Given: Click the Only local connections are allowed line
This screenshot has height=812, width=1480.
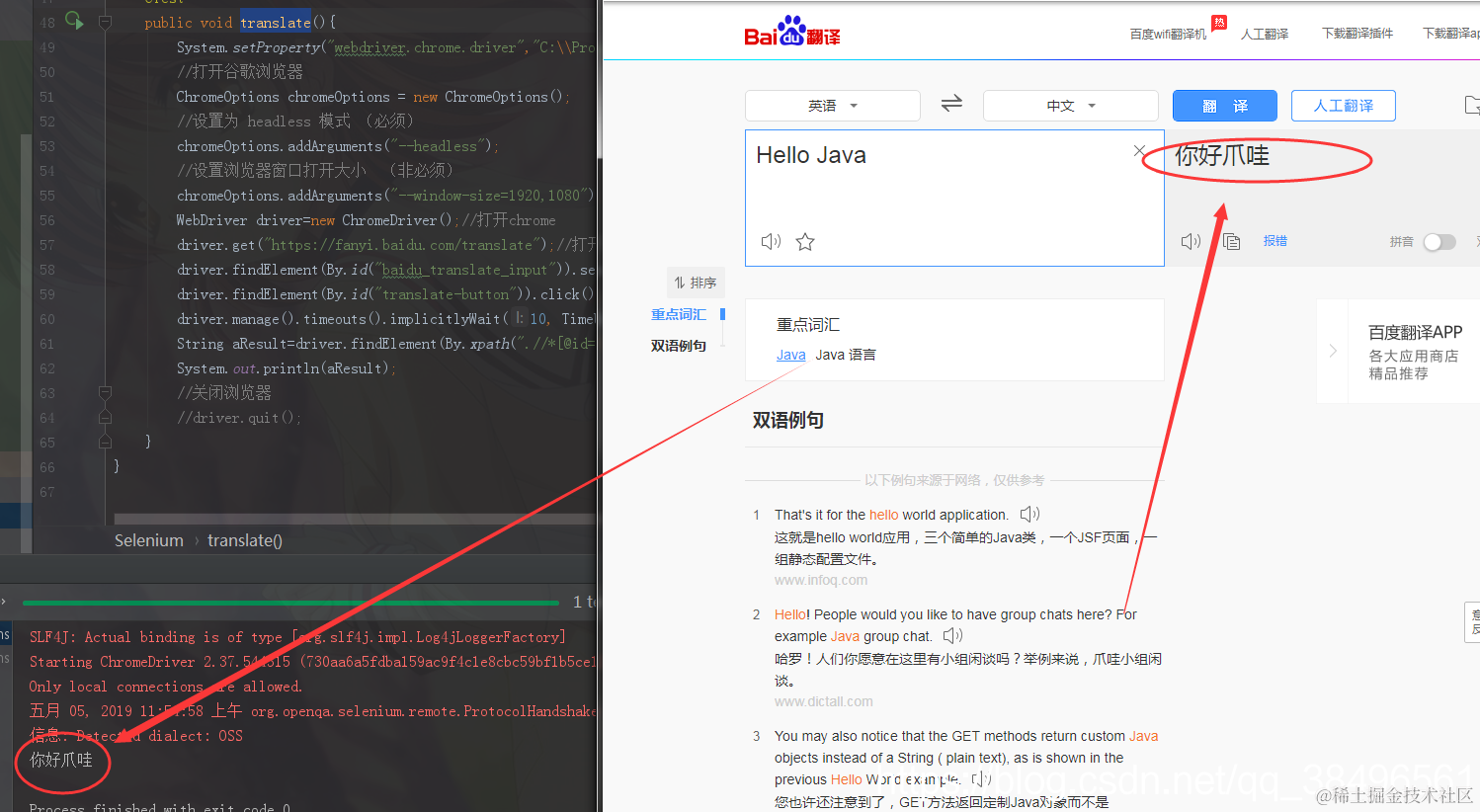Looking at the screenshot, I should coord(166,687).
